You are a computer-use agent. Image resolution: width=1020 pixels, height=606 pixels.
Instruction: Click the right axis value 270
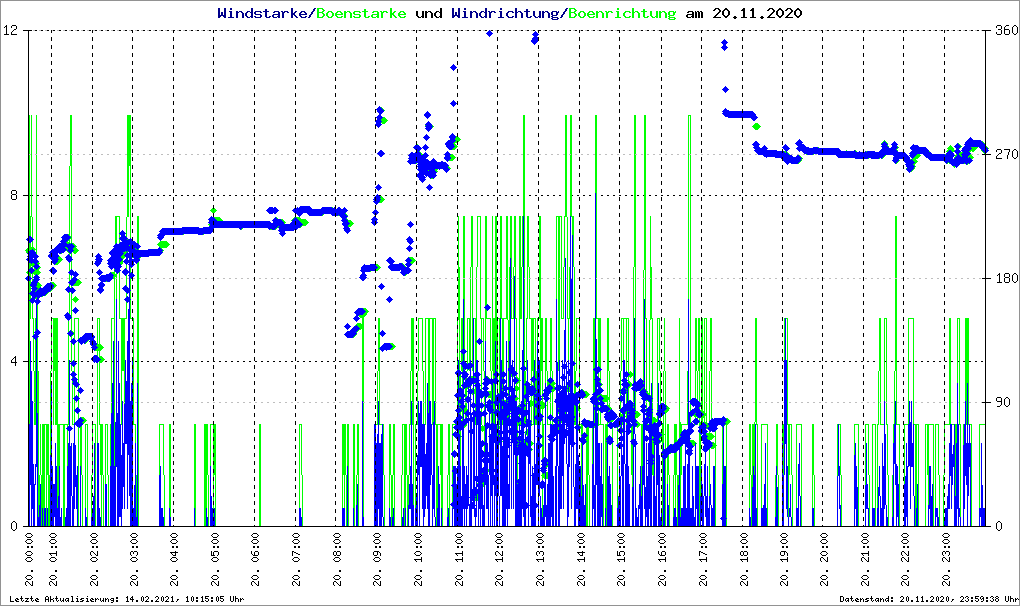(x=1004, y=155)
